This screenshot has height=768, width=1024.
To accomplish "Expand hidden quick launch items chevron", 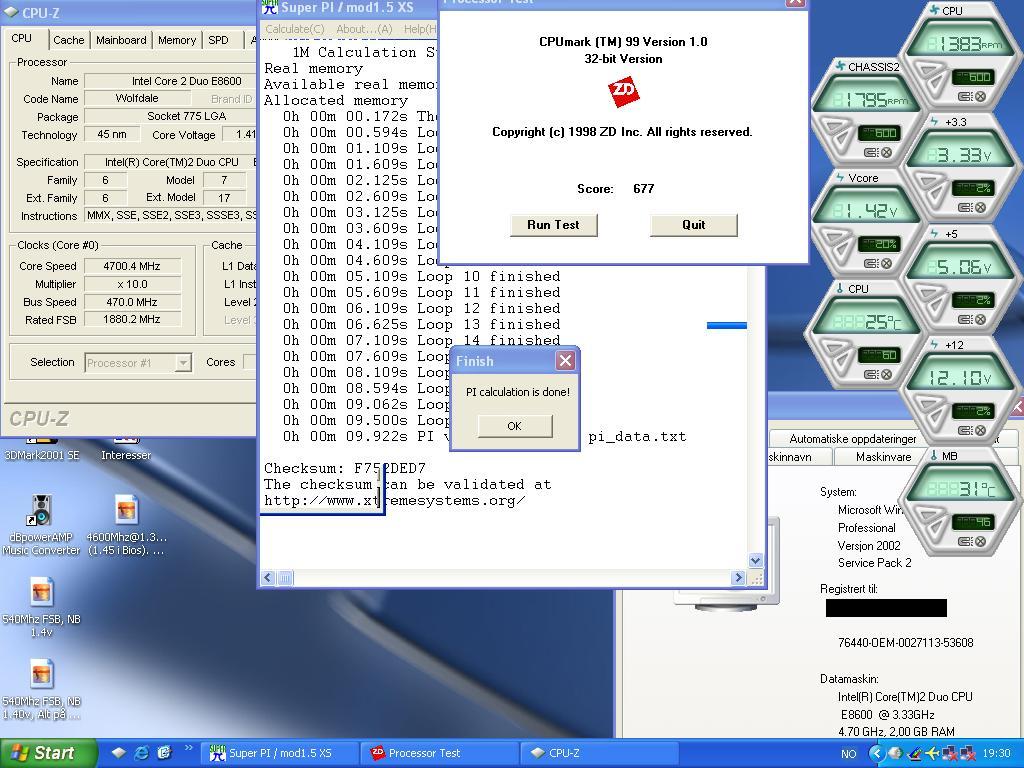I will (x=189, y=748).
